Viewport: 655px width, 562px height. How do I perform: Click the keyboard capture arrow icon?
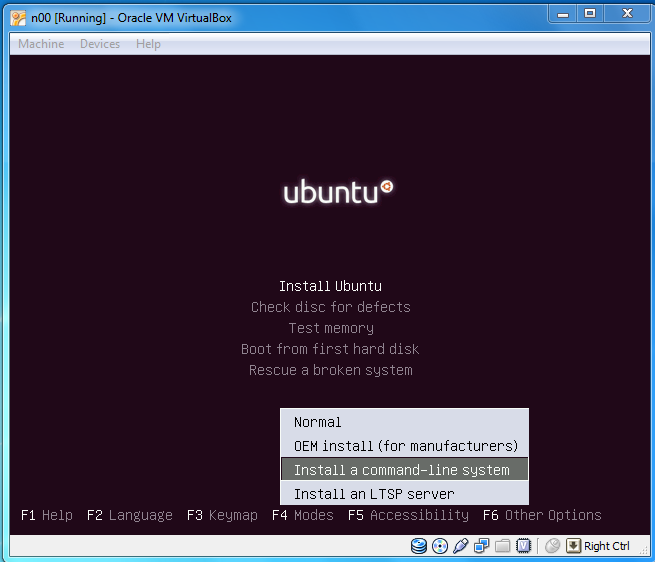[x=573, y=546]
